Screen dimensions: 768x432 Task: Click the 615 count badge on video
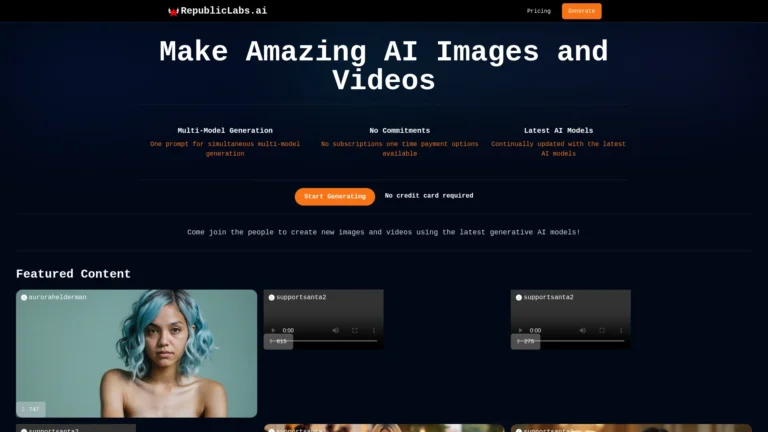tap(278, 341)
